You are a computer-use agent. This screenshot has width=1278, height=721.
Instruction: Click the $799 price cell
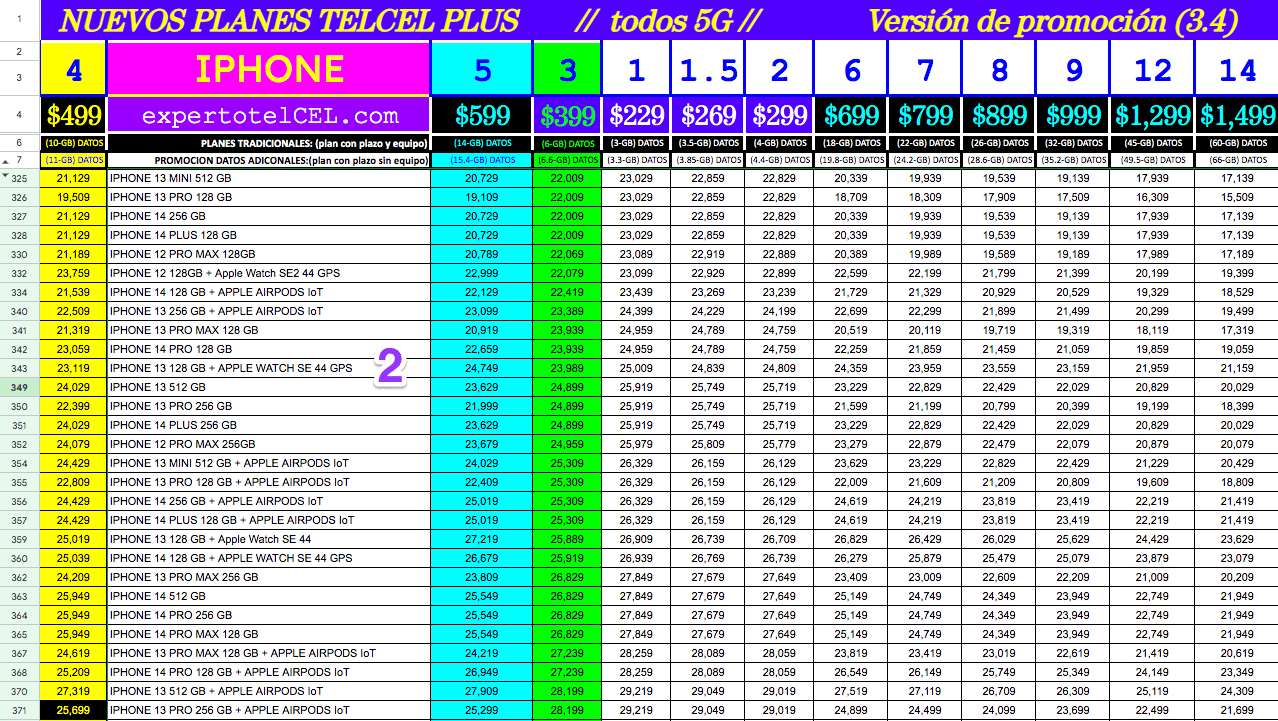(925, 116)
